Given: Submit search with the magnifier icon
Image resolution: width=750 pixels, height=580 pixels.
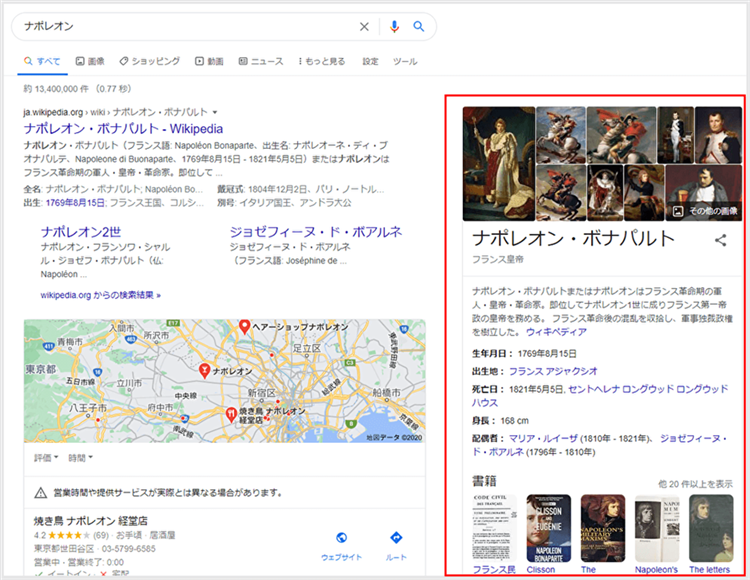Looking at the screenshot, I should (419, 27).
